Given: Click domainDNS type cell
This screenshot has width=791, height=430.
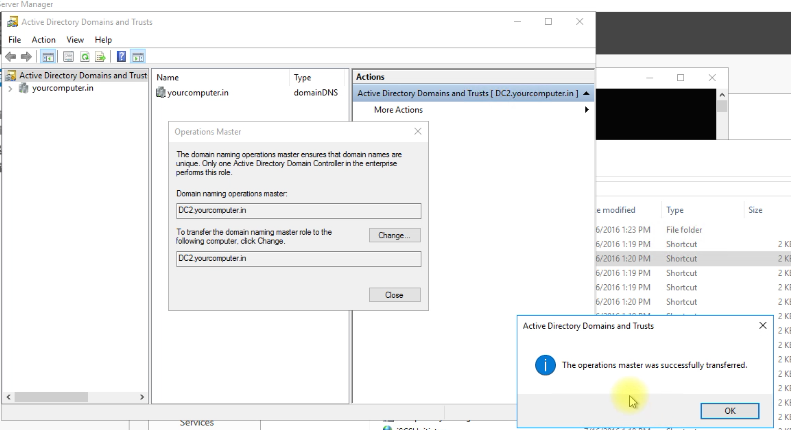Looking at the screenshot, I should 316,92.
